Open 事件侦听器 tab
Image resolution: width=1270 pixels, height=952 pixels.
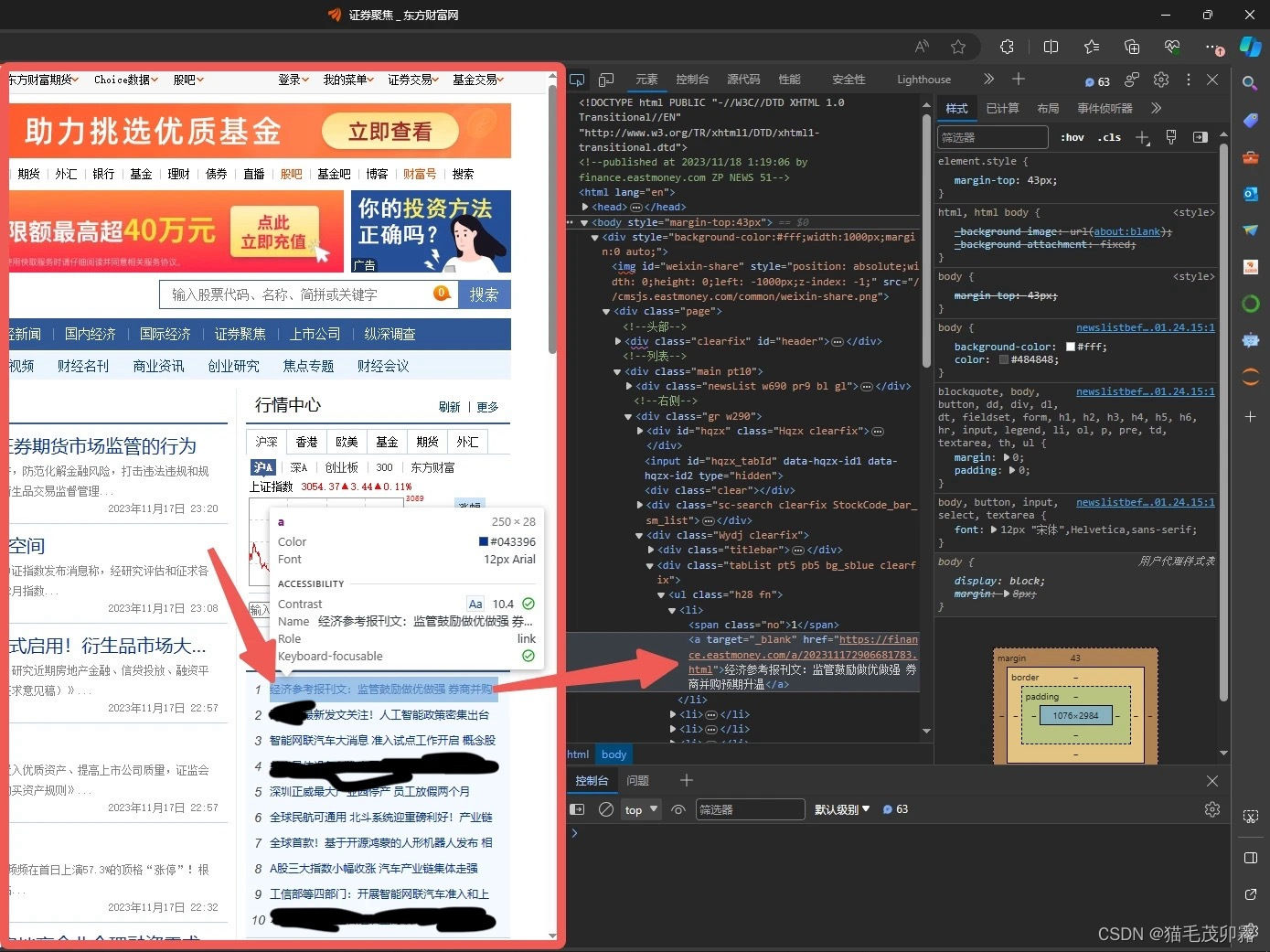pos(1105,108)
